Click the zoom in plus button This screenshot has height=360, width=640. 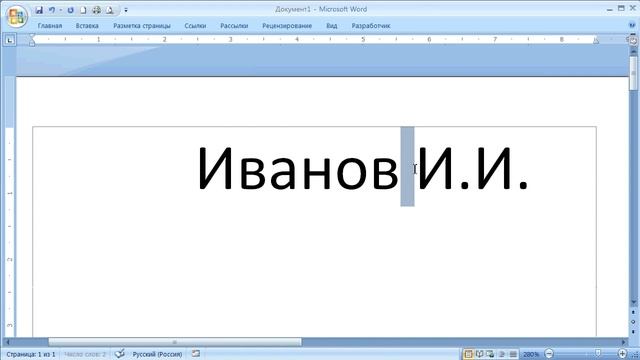click(x=622, y=354)
